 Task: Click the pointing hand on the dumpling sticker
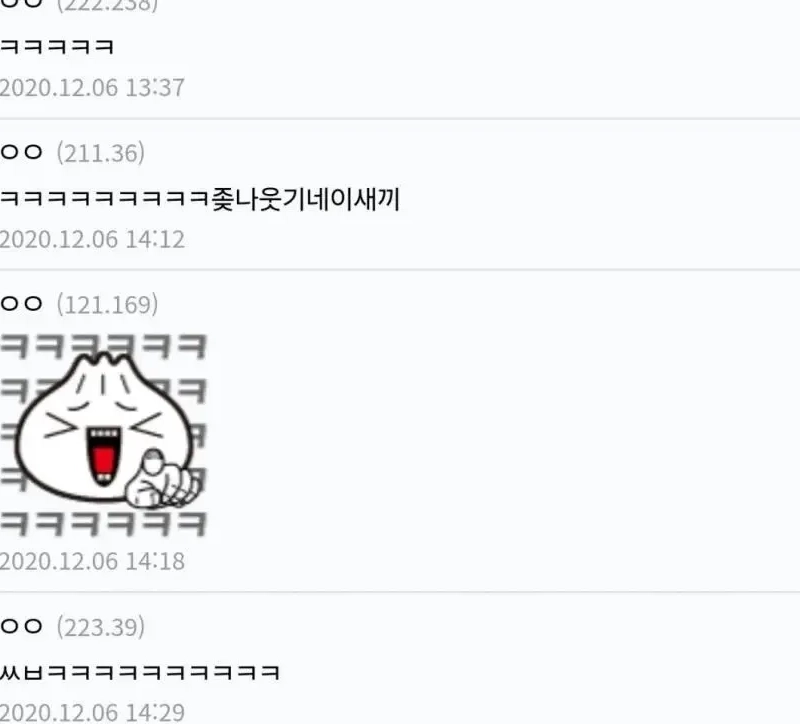[162, 481]
